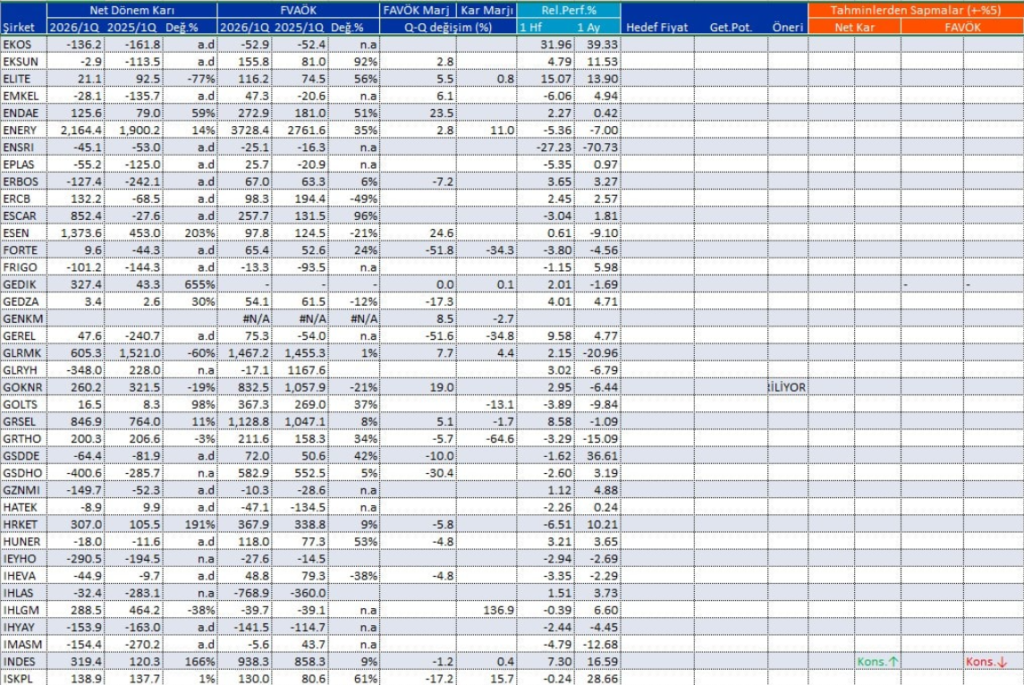1024x685 pixels.
Task: Select the EPLAS company cell
Action: pyautogui.click(x=24, y=165)
